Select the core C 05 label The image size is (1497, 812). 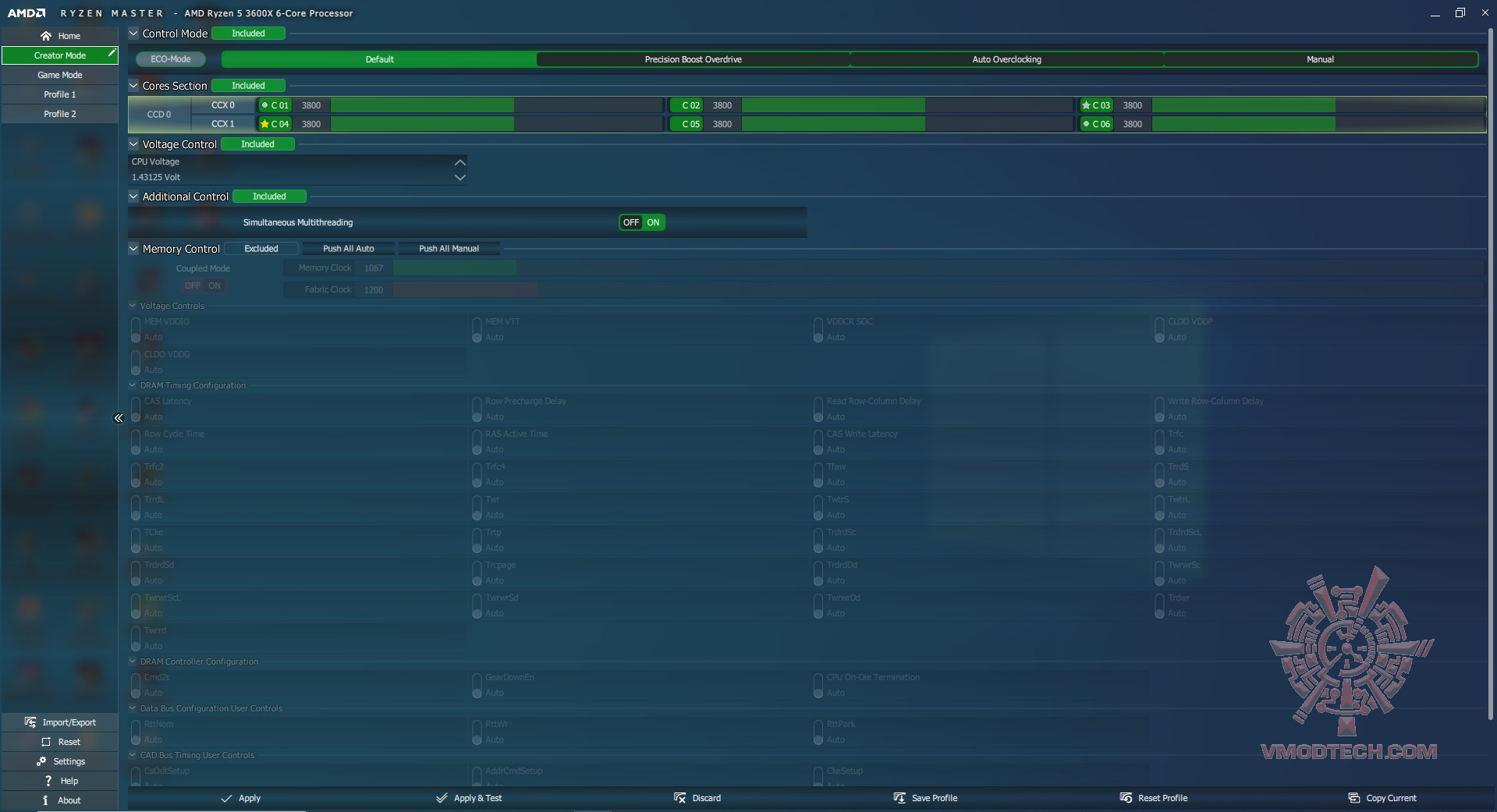[686, 124]
